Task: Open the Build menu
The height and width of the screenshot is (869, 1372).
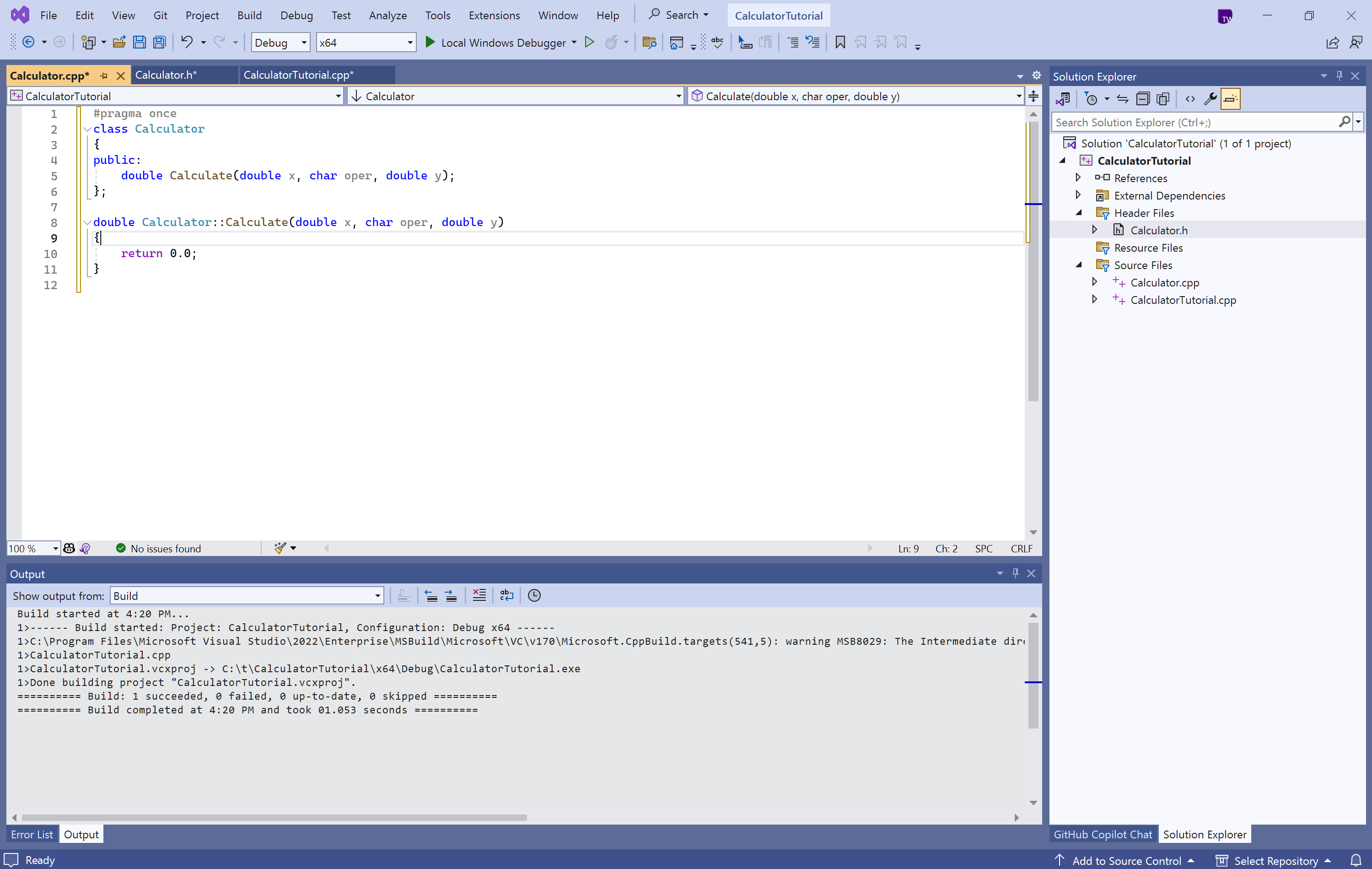Action: pos(249,15)
